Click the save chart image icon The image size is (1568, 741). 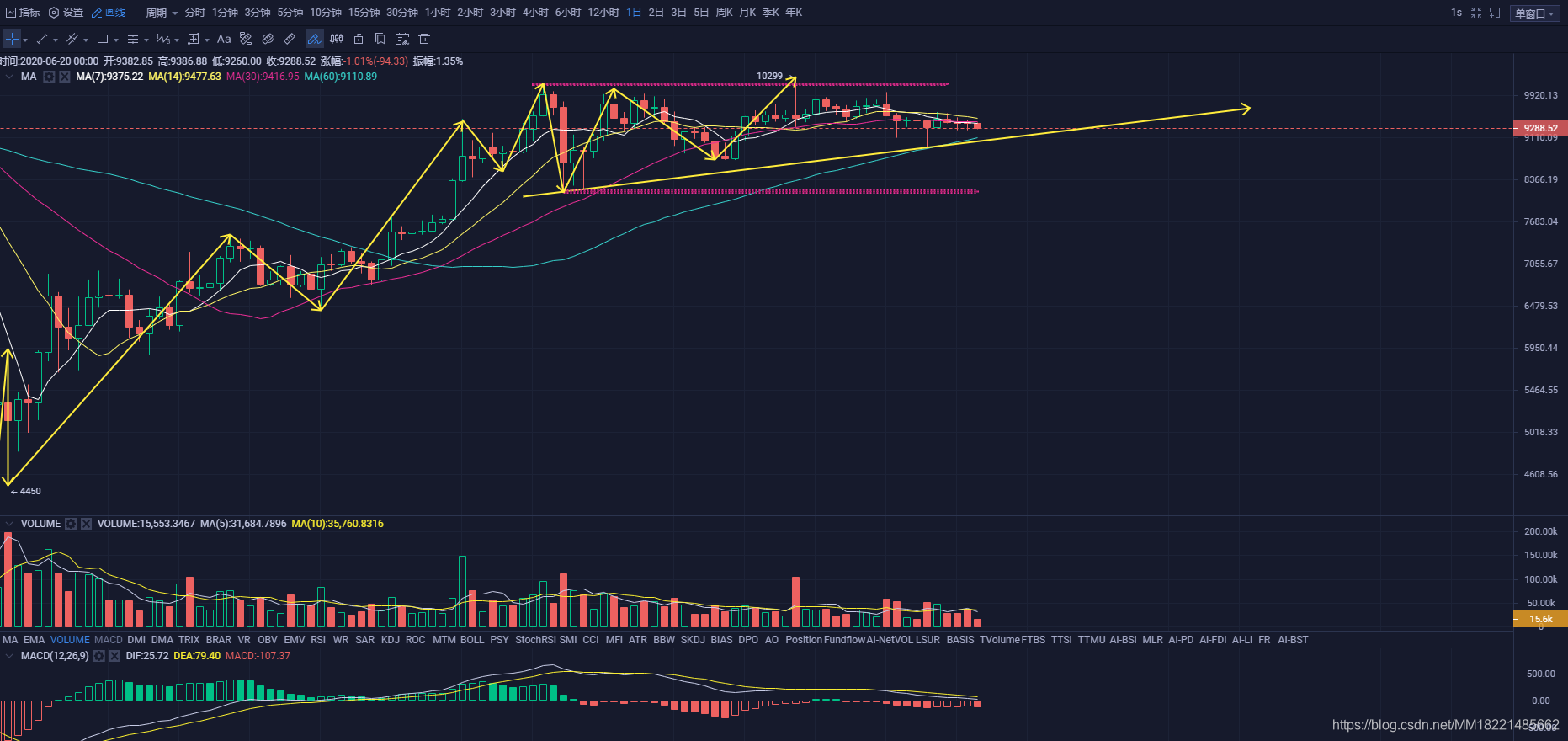click(402, 39)
